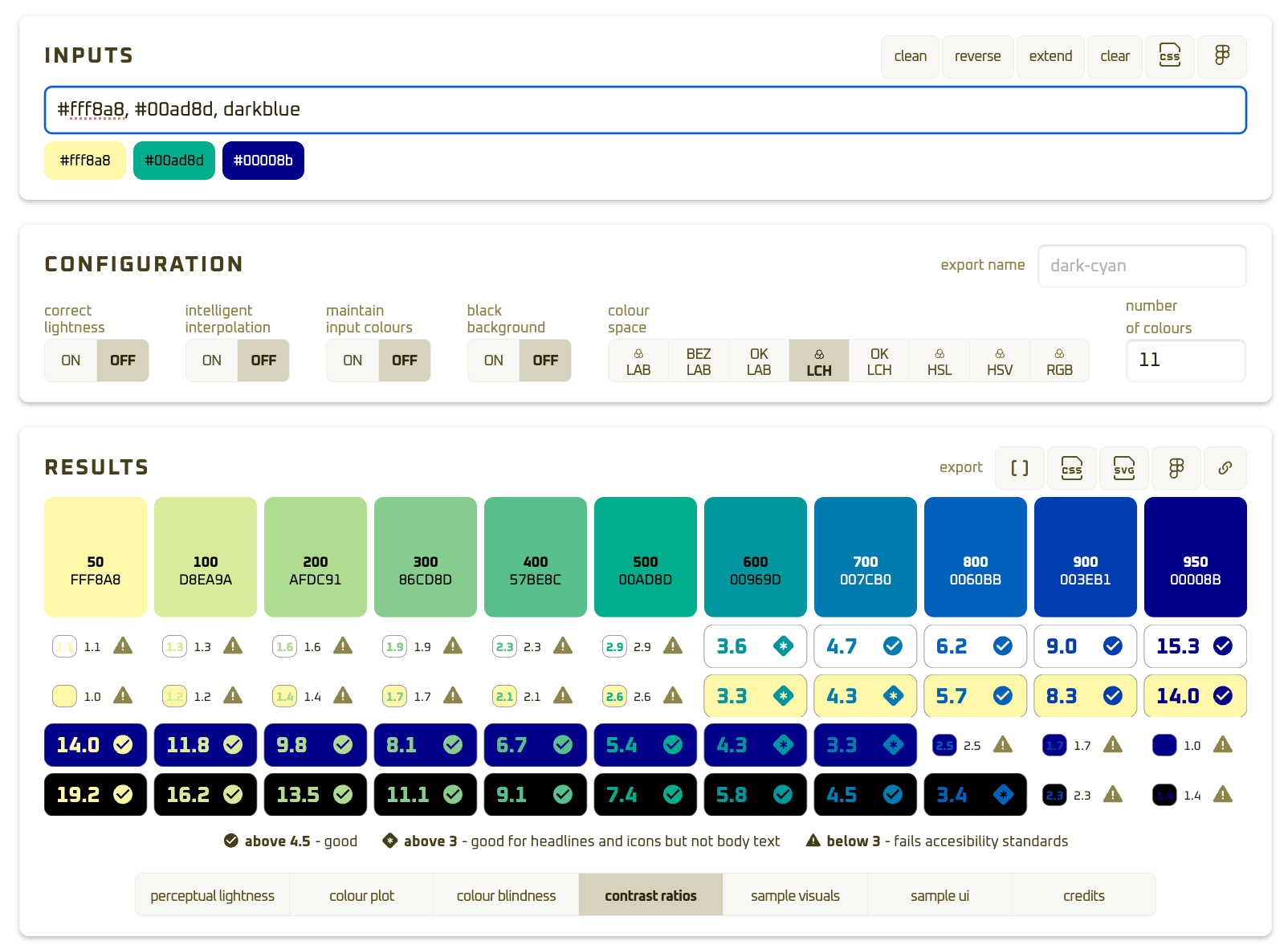The width and height of the screenshot is (1288, 949).
Task: Open the perceptual lightness tab
Action: (212, 895)
